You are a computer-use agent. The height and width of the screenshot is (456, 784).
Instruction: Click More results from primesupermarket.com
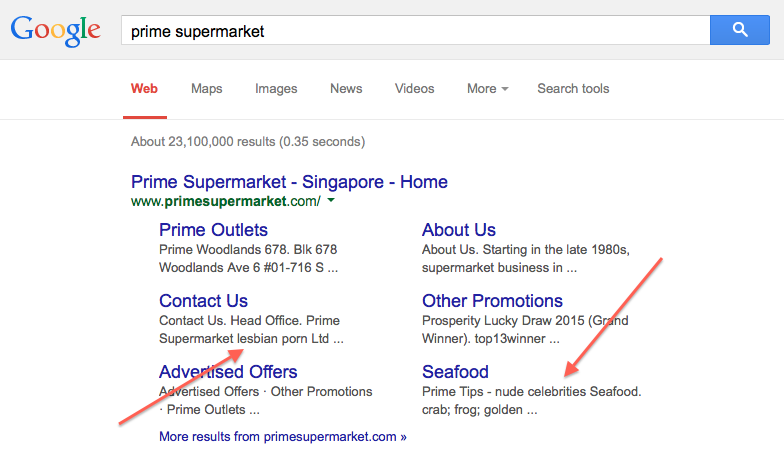tap(283, 437)
